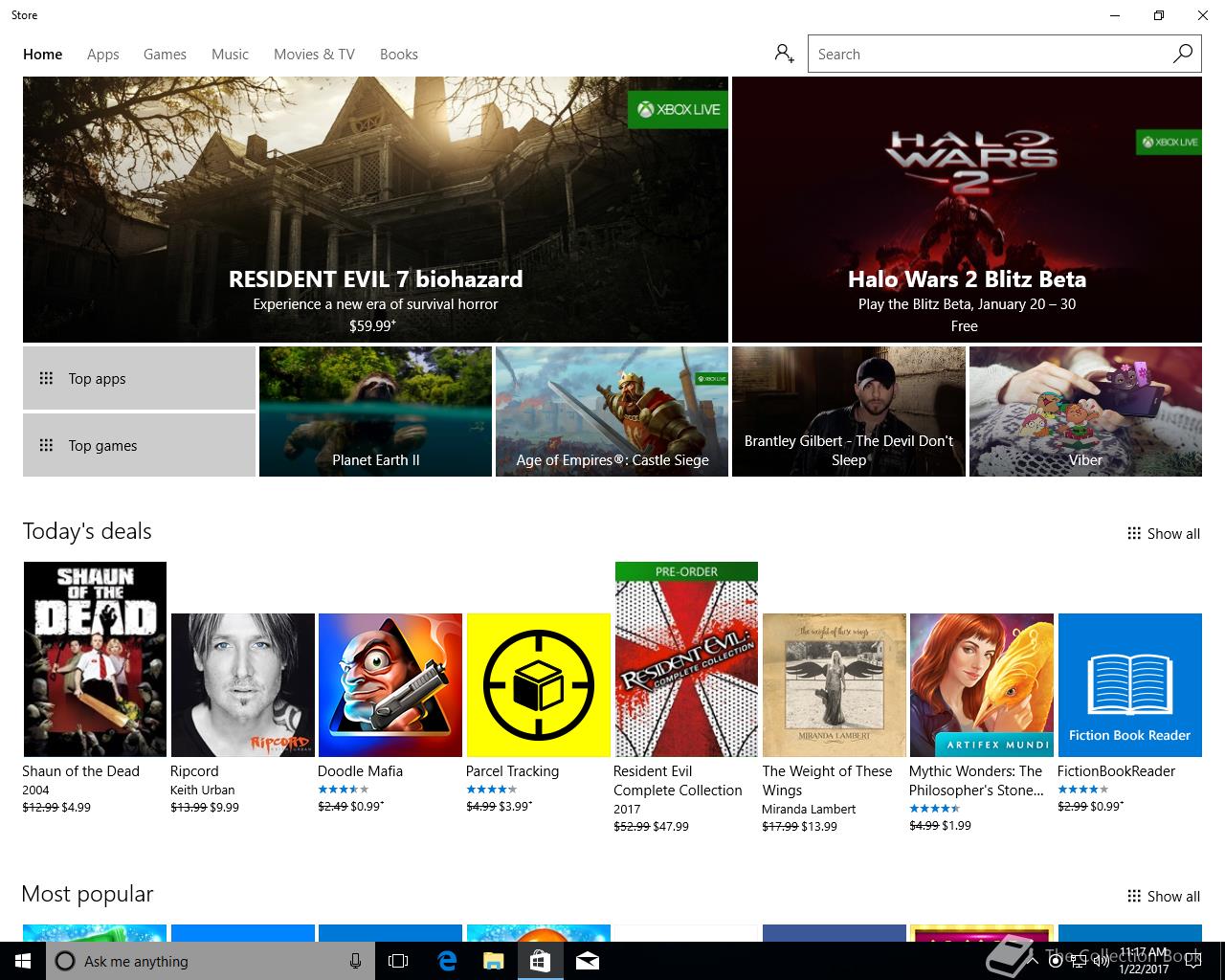Click Show all for Today's deals
Image resolution: width=1225 pixels, height=980 pixels.
pos(1164,533)
